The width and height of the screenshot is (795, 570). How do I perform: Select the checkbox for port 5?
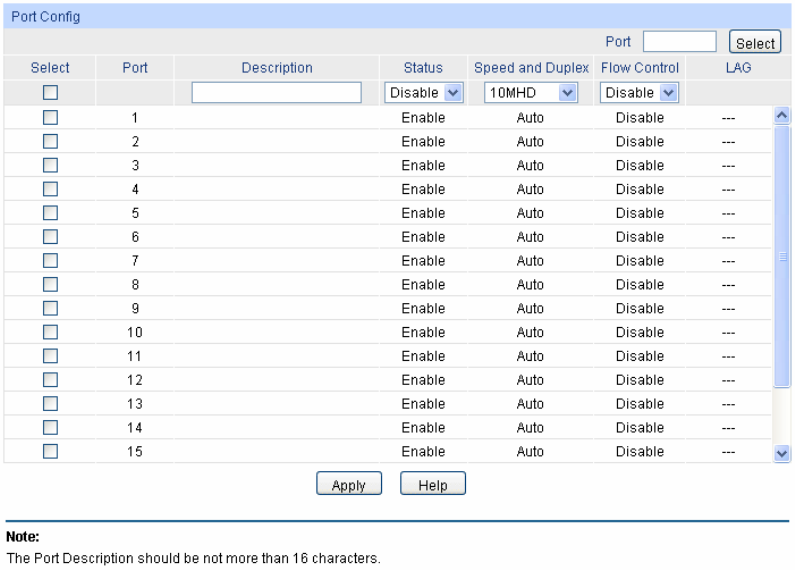tap(50, 213)
